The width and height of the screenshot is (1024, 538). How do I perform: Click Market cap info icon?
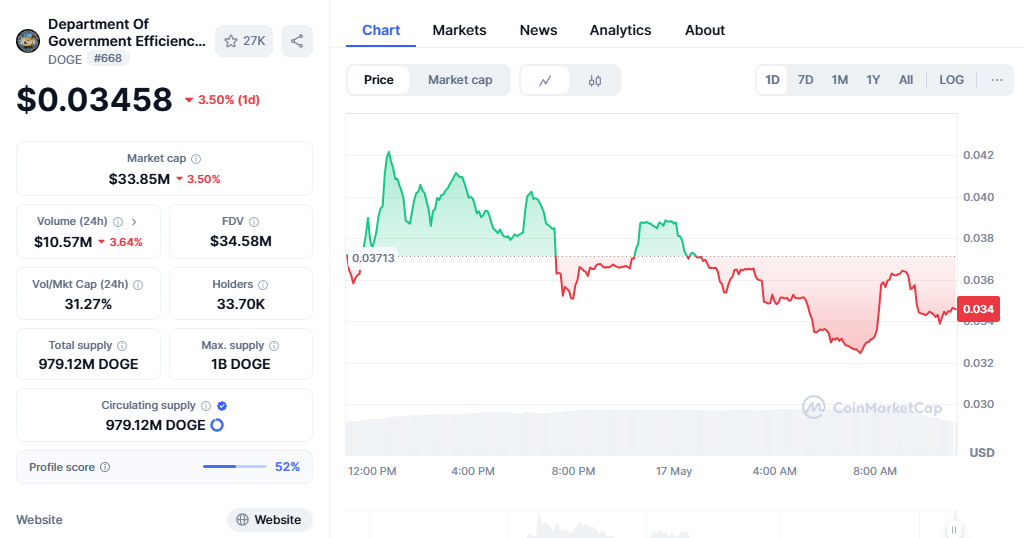coord(196,159)
